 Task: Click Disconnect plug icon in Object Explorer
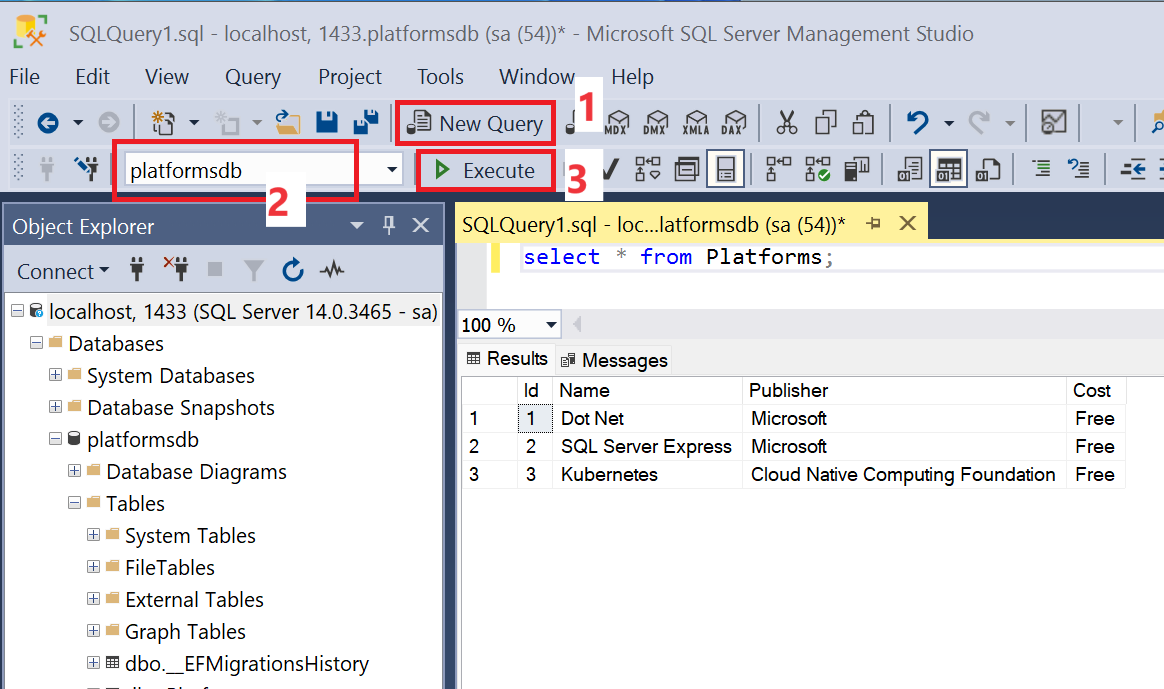tap(177, 270)
